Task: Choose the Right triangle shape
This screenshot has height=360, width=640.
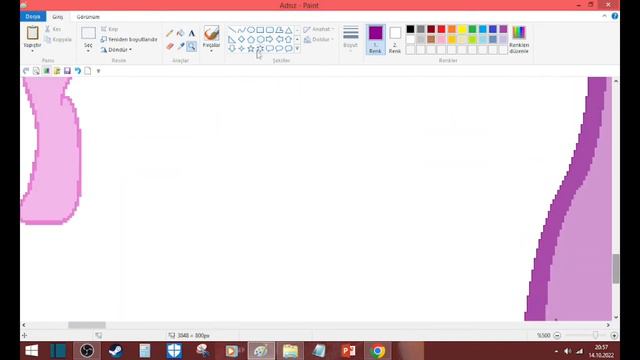Action: click(232, 39)
